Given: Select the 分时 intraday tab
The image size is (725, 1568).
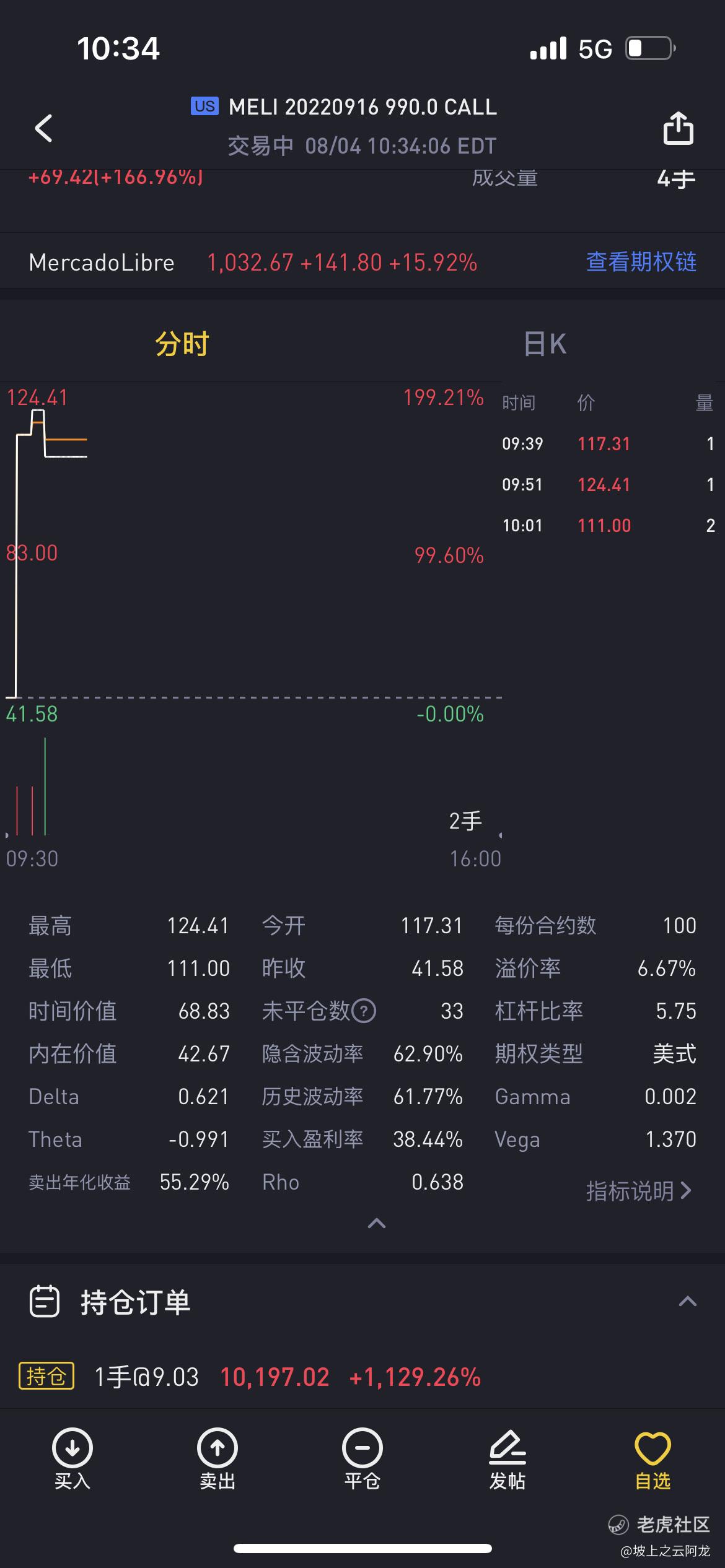Looking at the screenshot, I should 182,344.
